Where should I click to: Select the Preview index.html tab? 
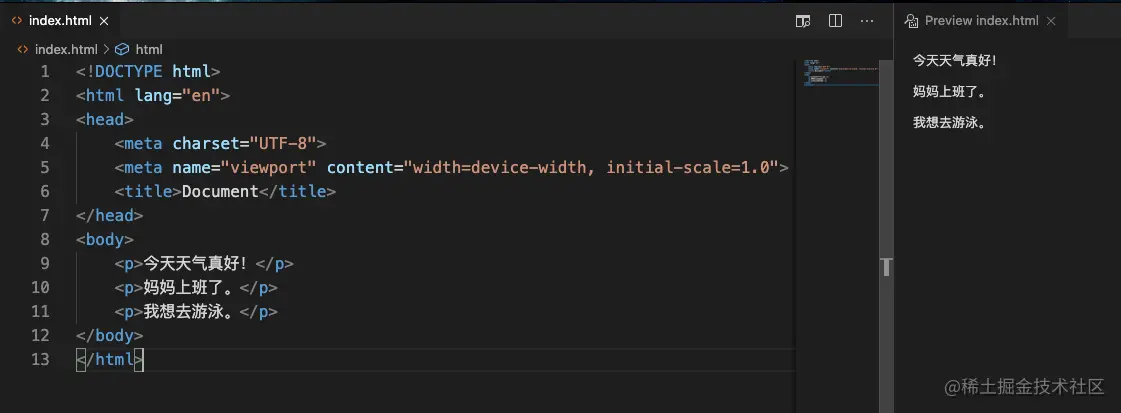click(981, 21)
